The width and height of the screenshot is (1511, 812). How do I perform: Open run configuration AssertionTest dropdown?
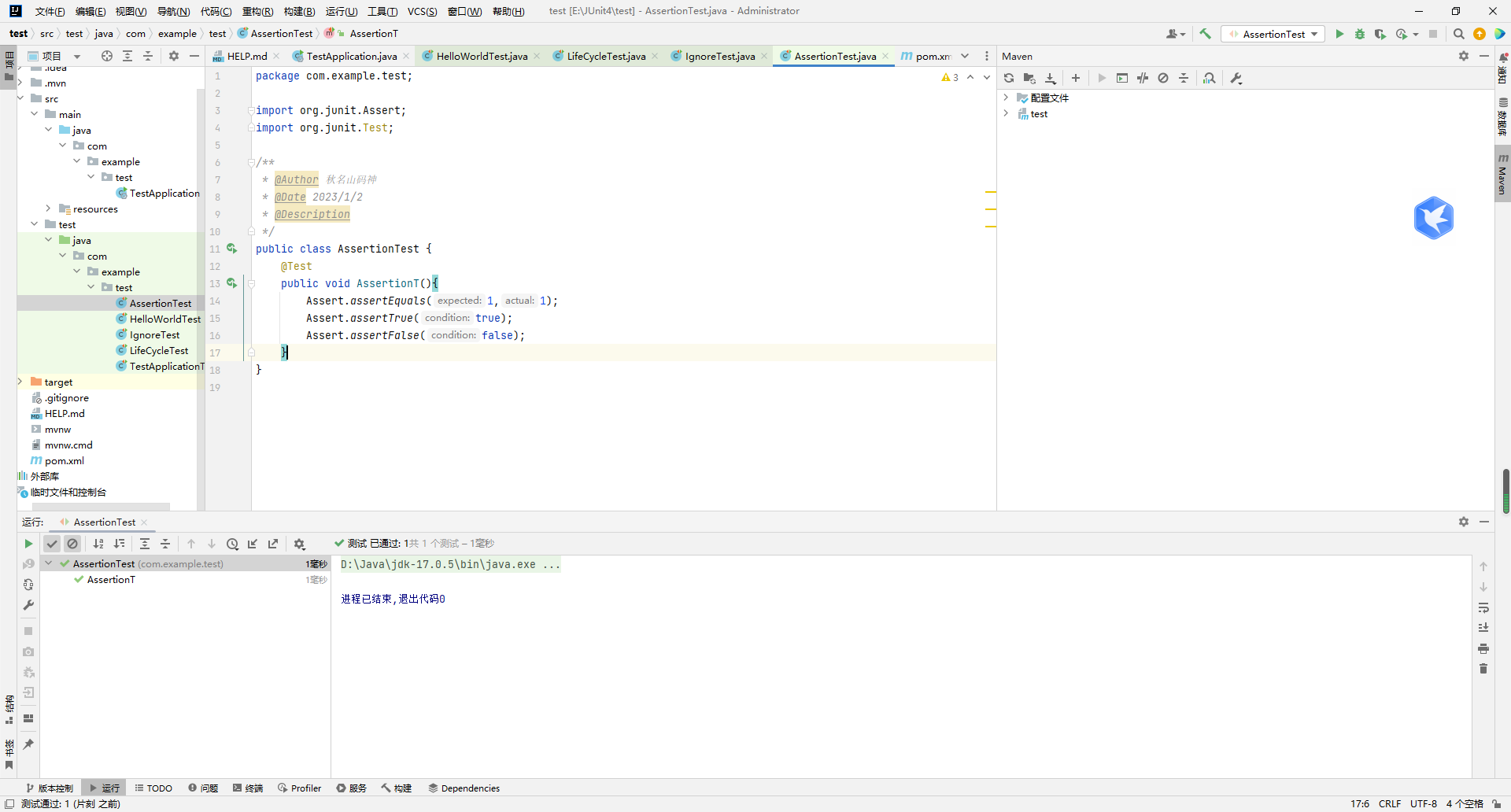click(1273, 34)
